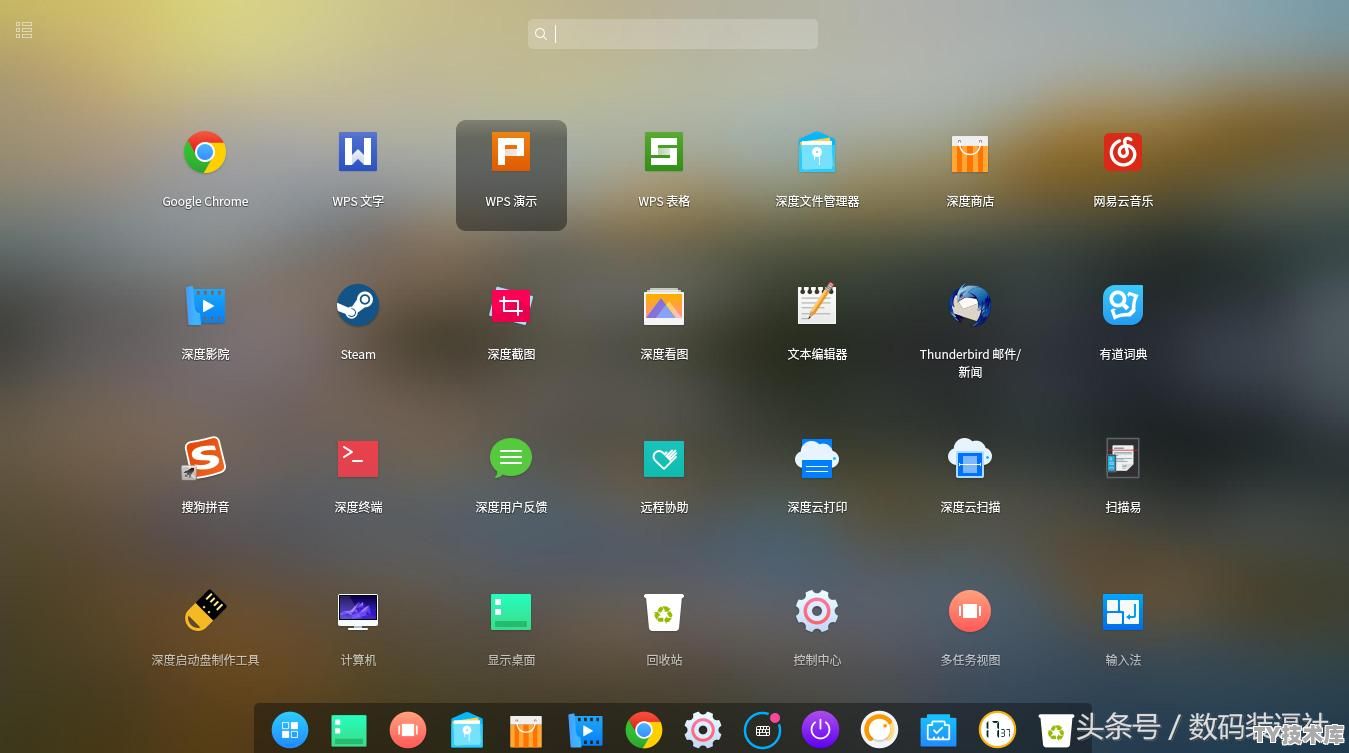Open the Deepin store from the dock
1349x753 pixels.
526,730
